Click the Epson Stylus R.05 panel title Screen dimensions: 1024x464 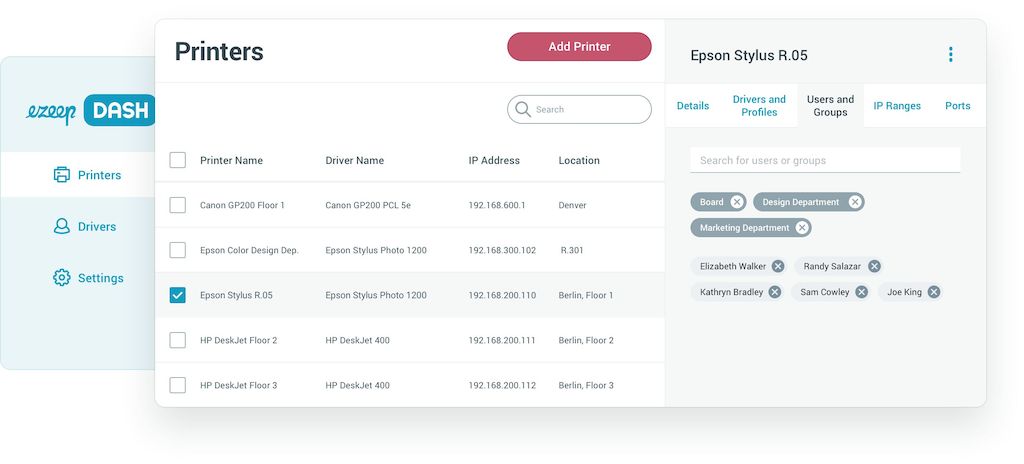[748, 55]
